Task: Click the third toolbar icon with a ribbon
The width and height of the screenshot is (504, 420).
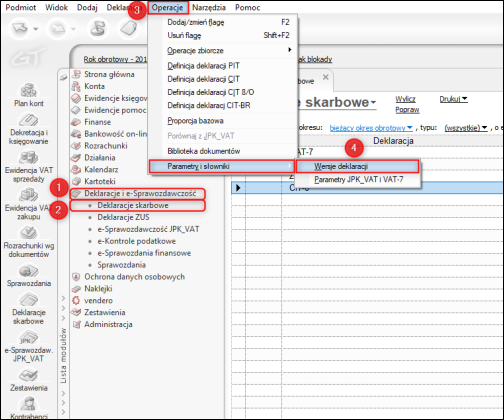Action: (x=98, y=28)
